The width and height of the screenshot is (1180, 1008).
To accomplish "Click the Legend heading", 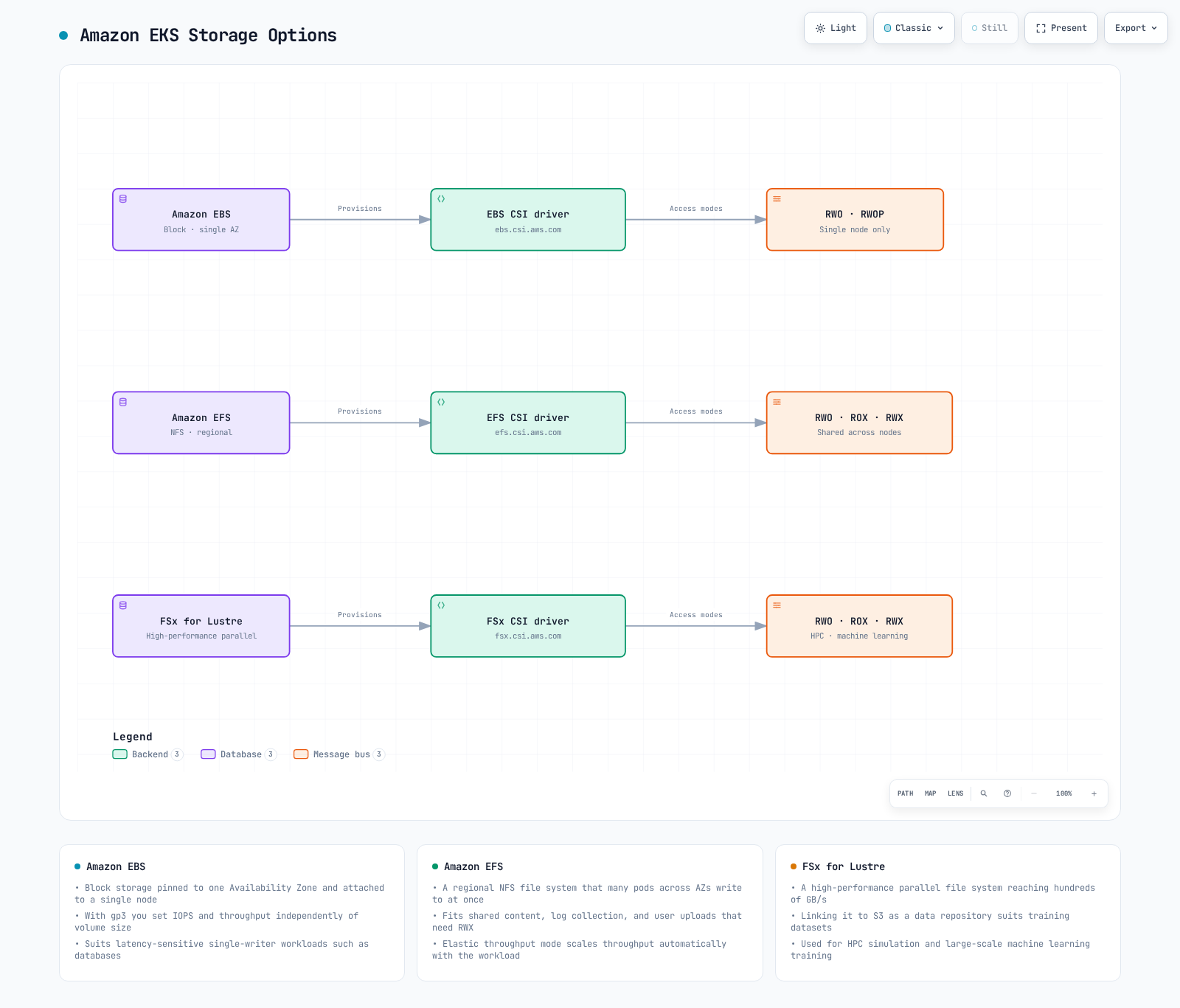I will pyautogui.click(x=133, y=737).
